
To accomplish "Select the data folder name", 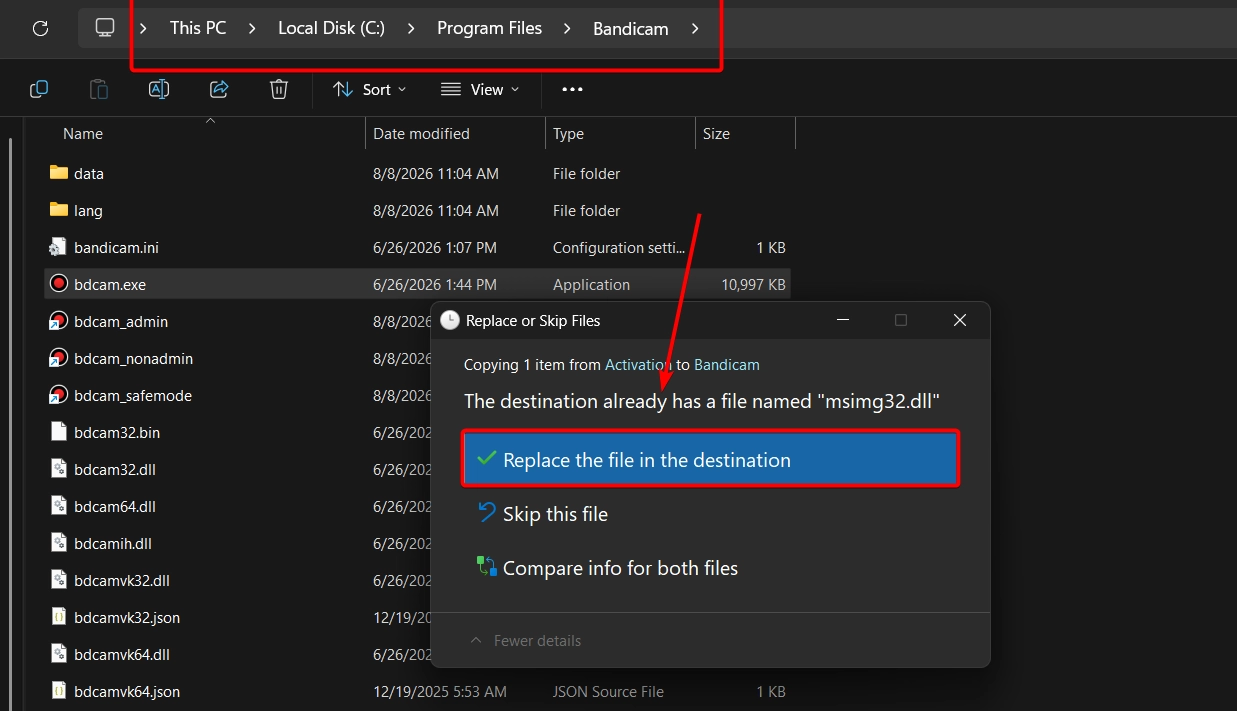I will (89, 173).
